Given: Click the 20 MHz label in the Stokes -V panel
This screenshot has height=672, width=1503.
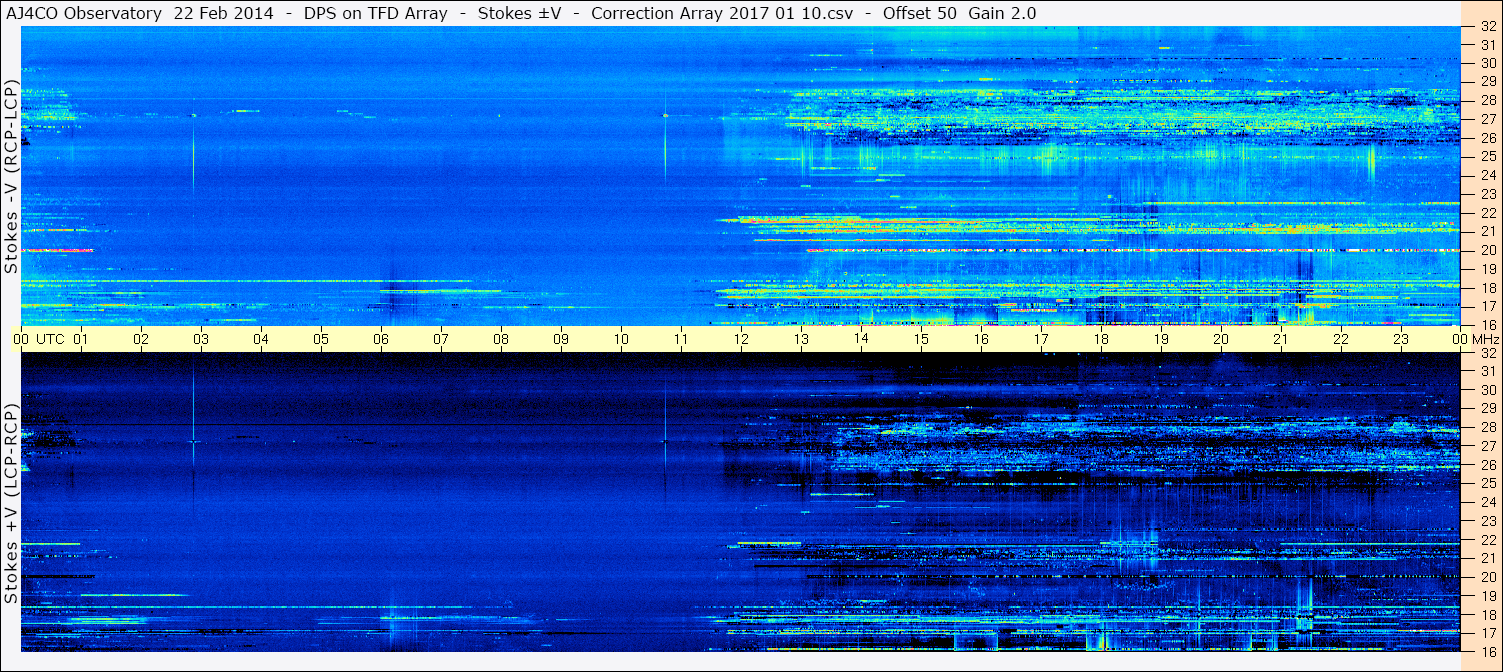Looking at the screenshot, I should click(x=1487, y=250).
